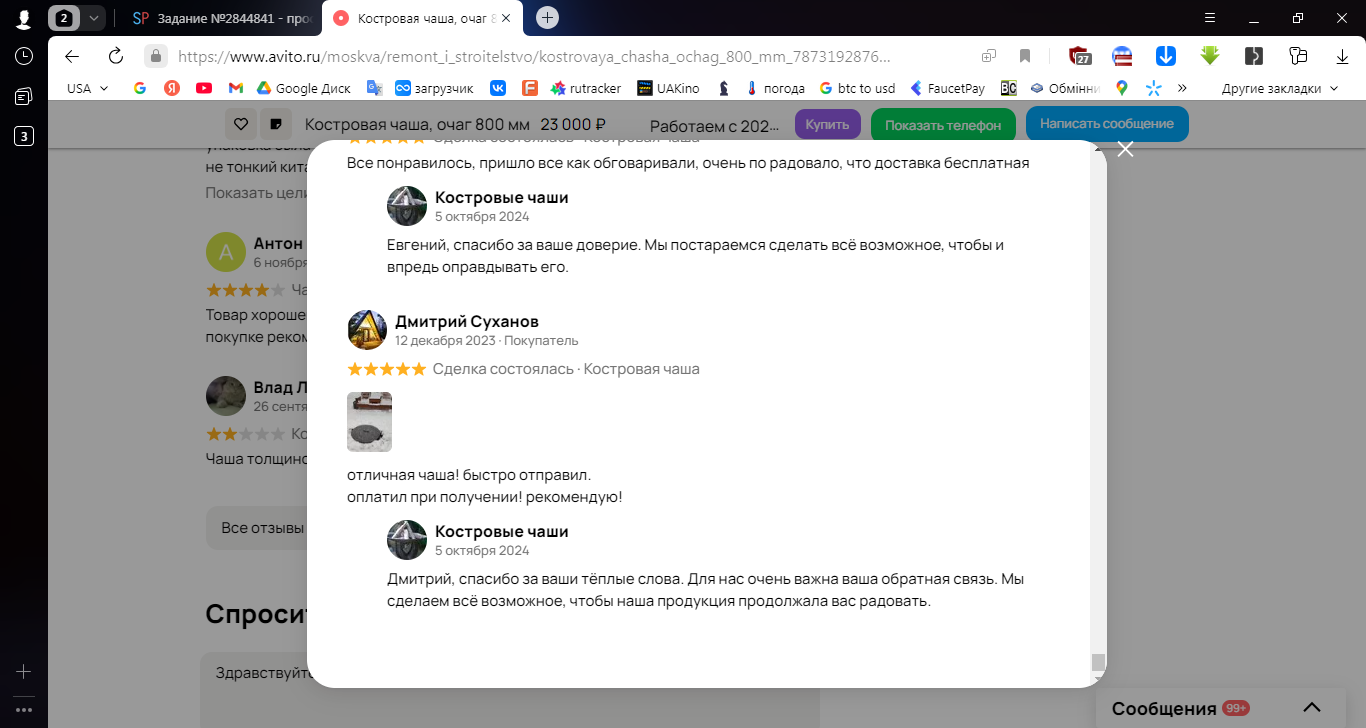Add listing to favorites with the heart icon
This screenshot has width=1366, height=728.
tap(241, 125)
